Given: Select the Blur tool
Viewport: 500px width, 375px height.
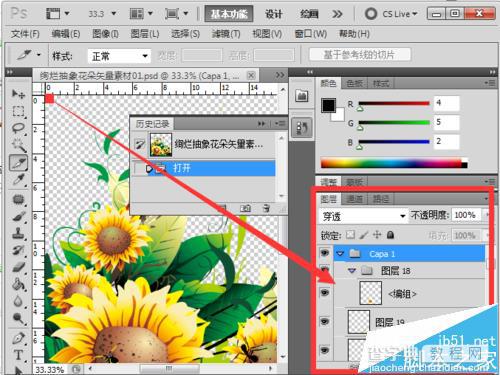Looking at the screenshot, I should (18, 301).
